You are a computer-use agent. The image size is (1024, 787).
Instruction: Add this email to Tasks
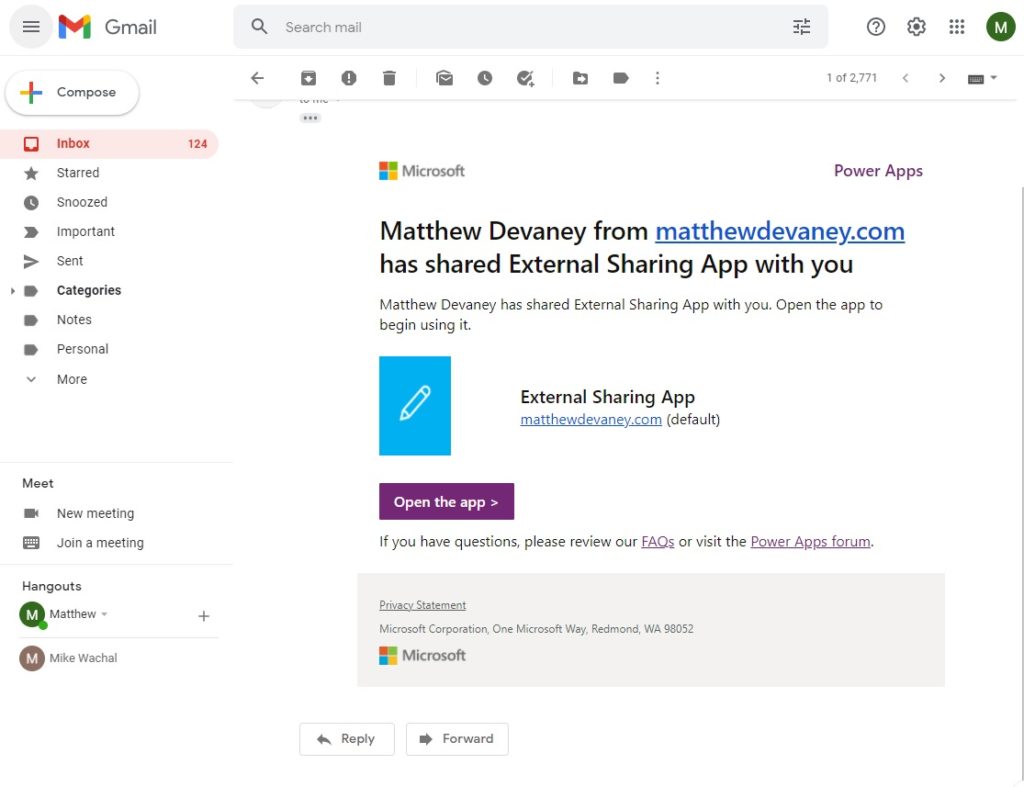point(525,77)
